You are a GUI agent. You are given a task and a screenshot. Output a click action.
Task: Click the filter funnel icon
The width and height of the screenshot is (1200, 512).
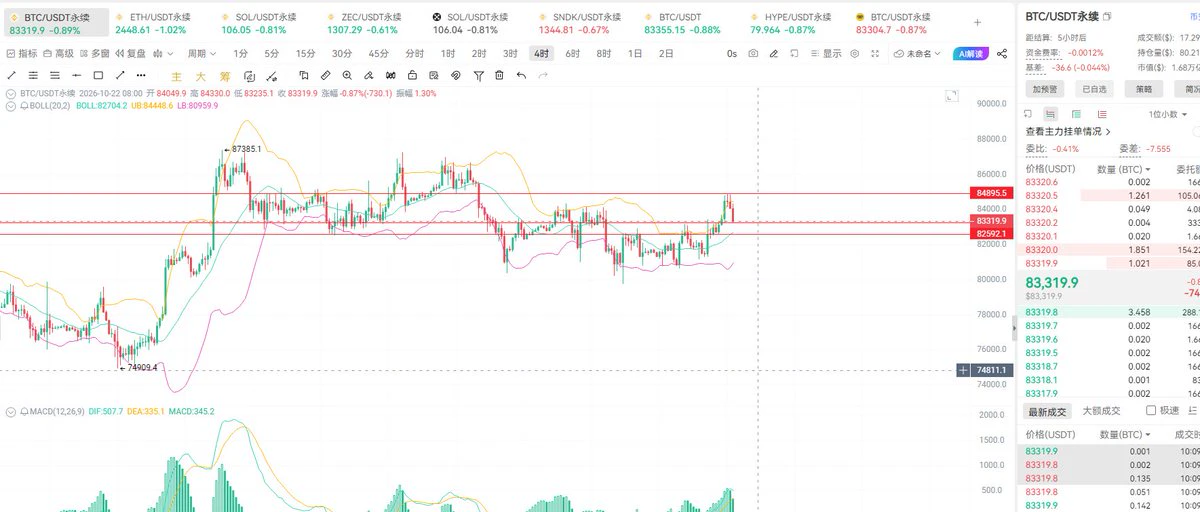click(479, 75)
